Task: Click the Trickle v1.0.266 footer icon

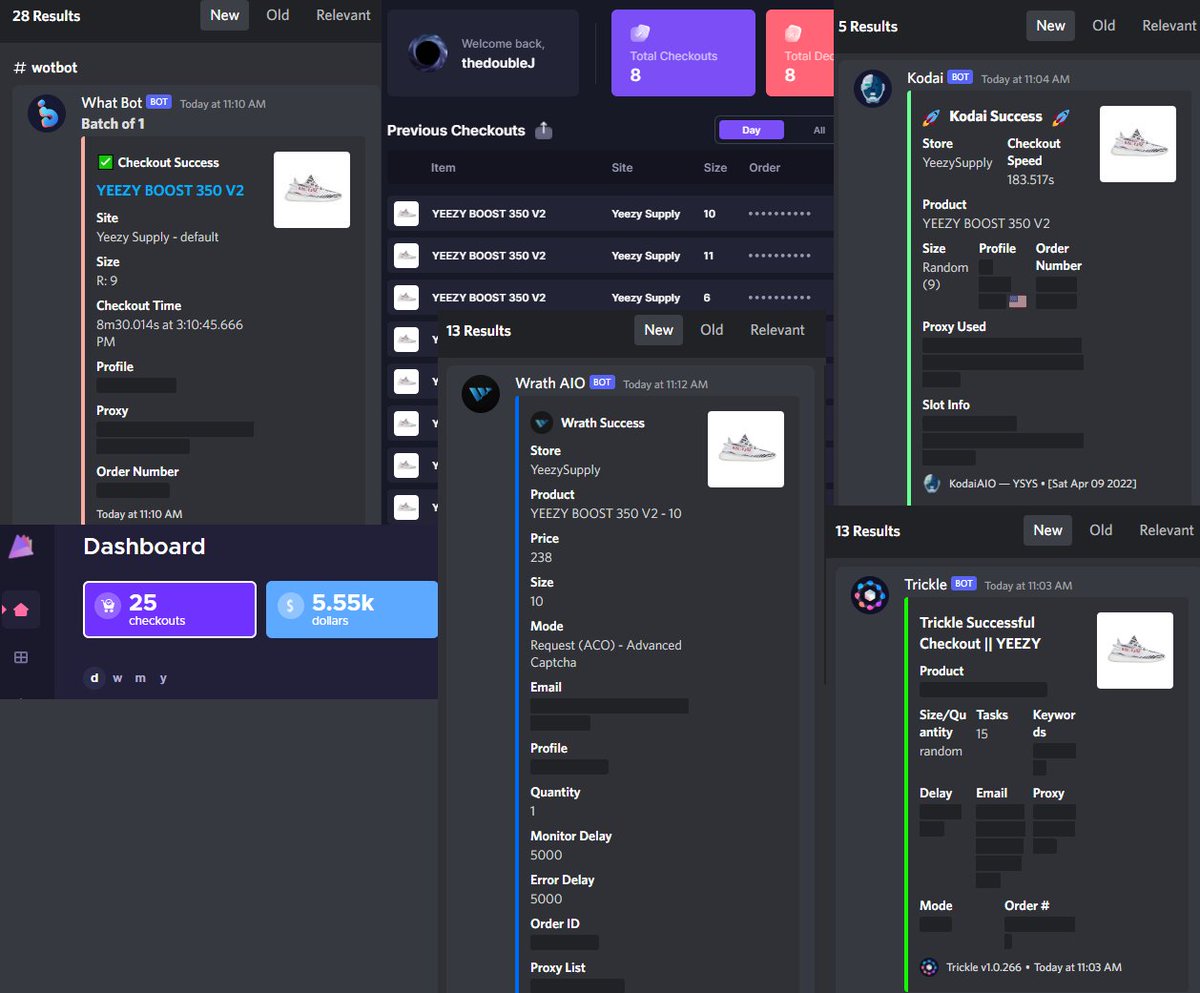Action: [929, 967]
